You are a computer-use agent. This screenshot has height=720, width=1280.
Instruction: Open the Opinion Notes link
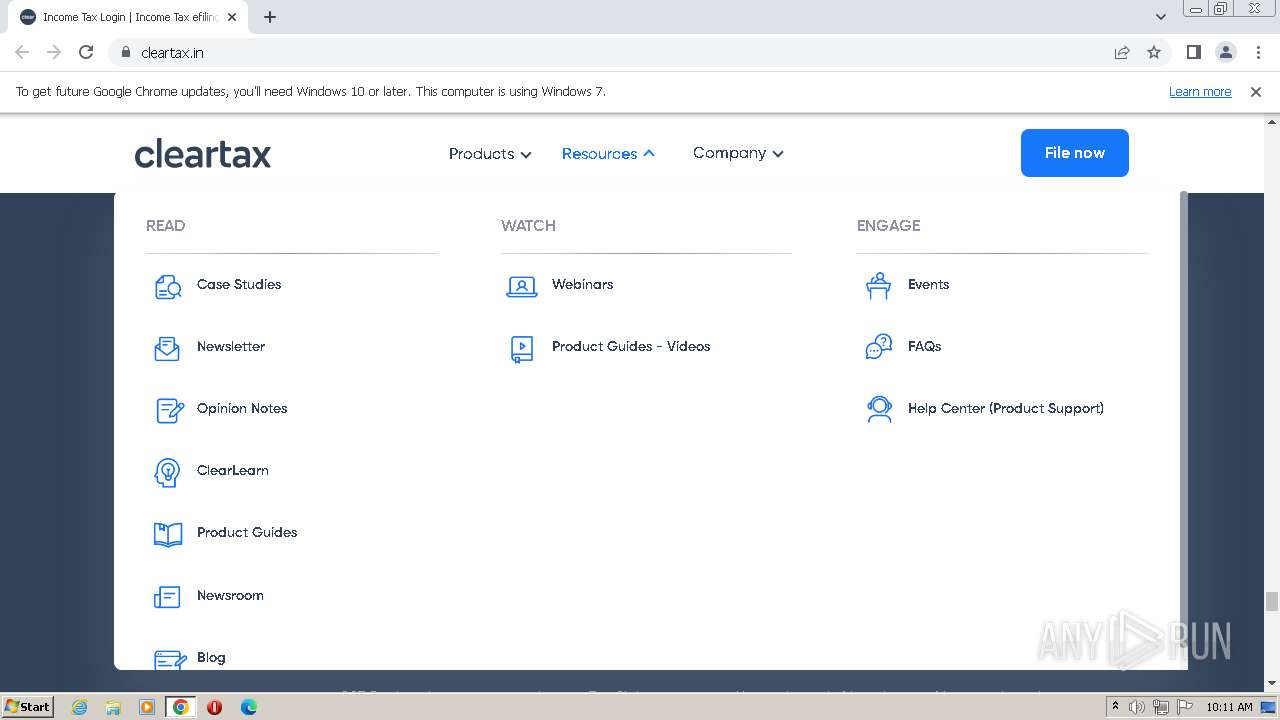pyautogui.click(x=242, y=409)
